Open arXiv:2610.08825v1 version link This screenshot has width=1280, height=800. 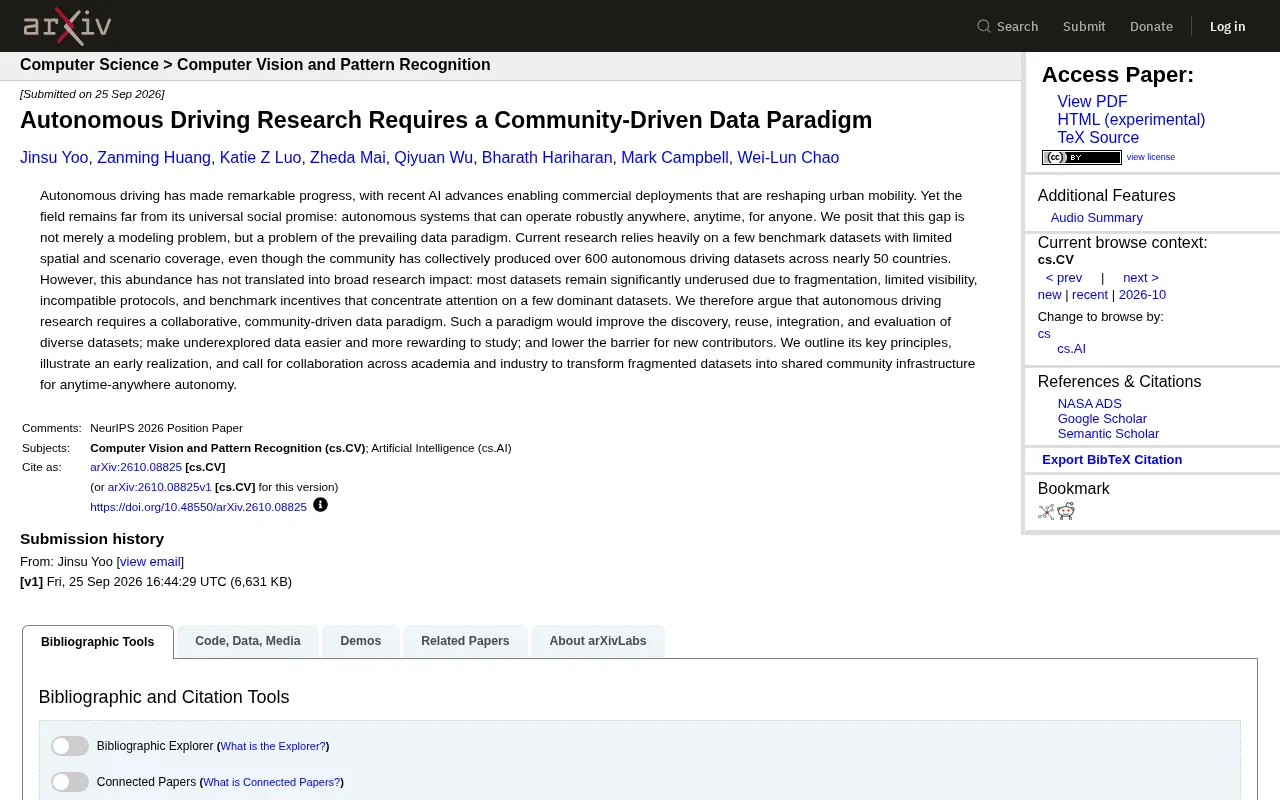[160, 487]
